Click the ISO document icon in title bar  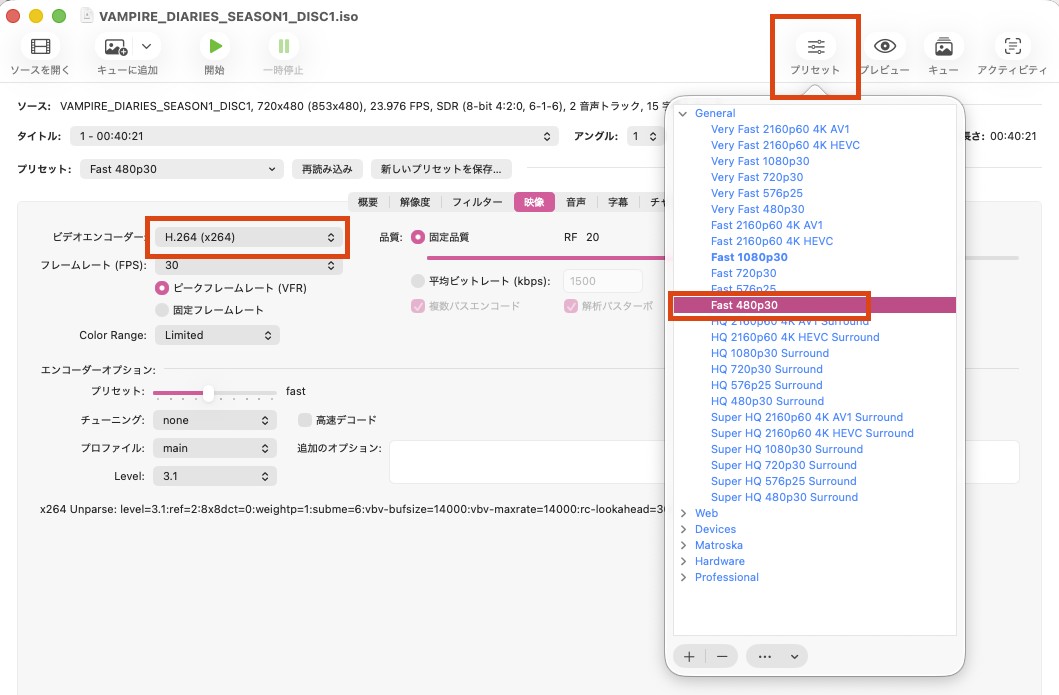(86, 16)
